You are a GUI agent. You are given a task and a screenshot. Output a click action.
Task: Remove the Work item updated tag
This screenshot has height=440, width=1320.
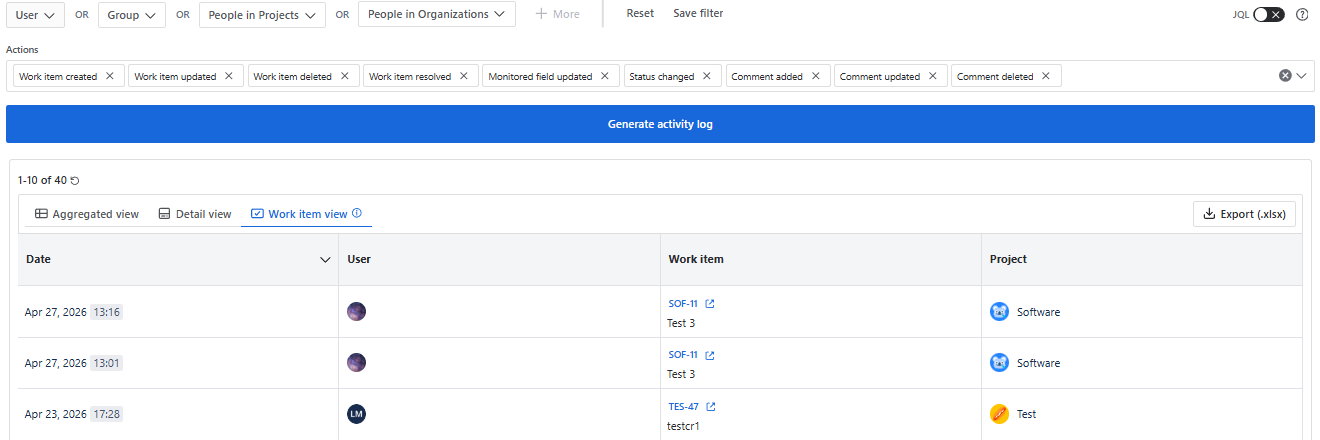228,76
